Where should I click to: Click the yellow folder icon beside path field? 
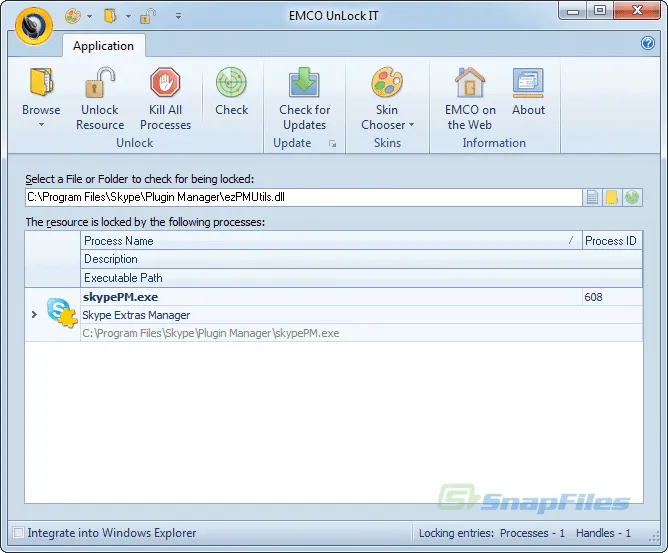612,197
